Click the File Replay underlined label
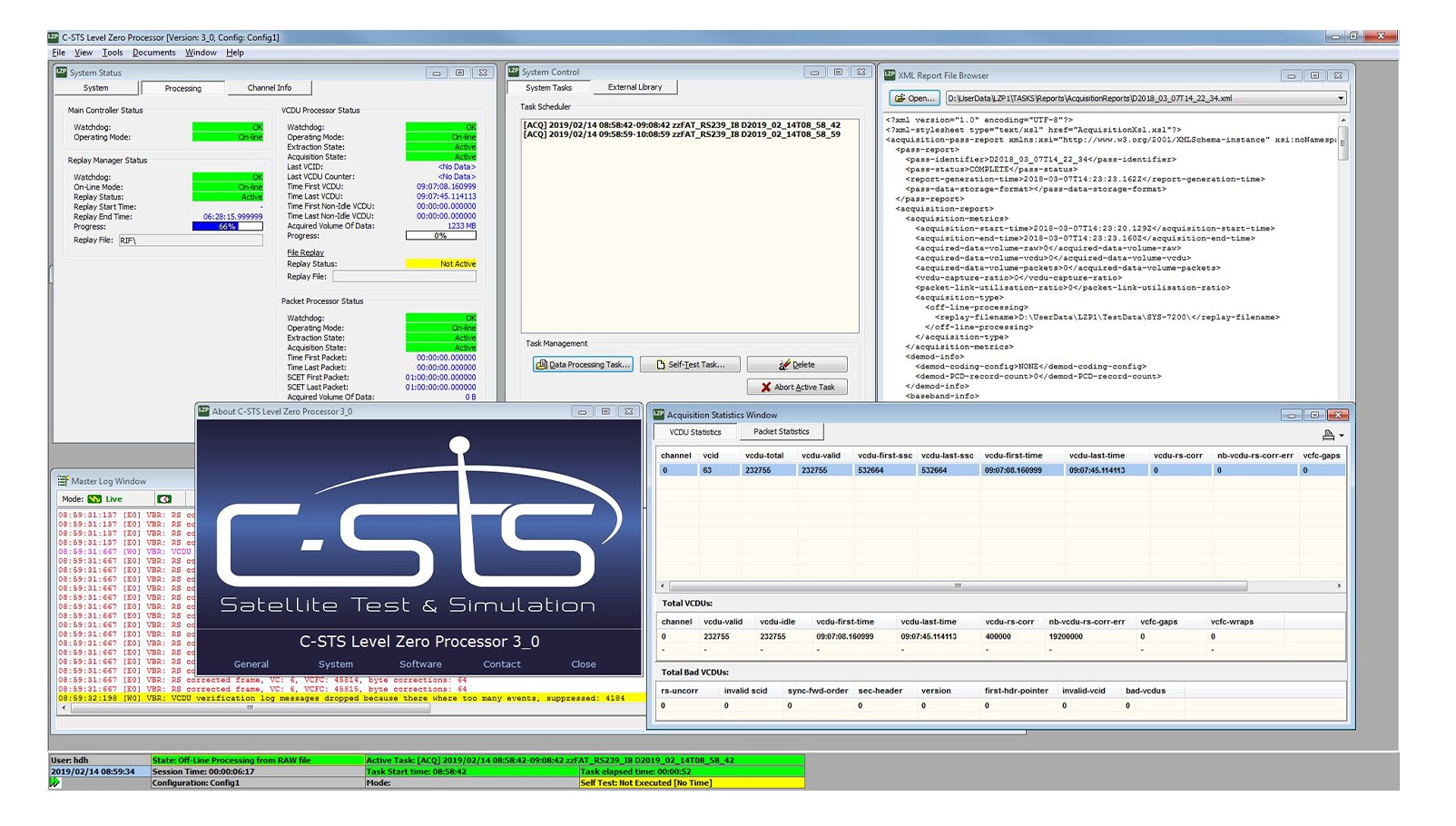The height and width of the screenshot is (826, 1456). pyautogui.click(x=305, y=252)
